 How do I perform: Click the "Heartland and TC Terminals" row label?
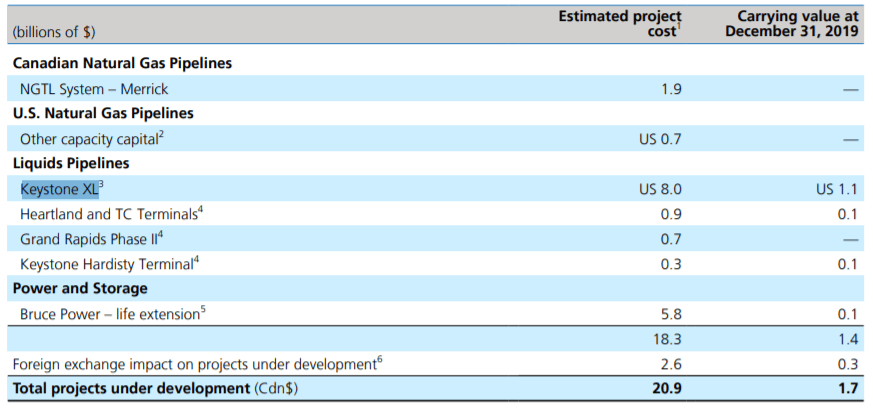coord(111,214)
